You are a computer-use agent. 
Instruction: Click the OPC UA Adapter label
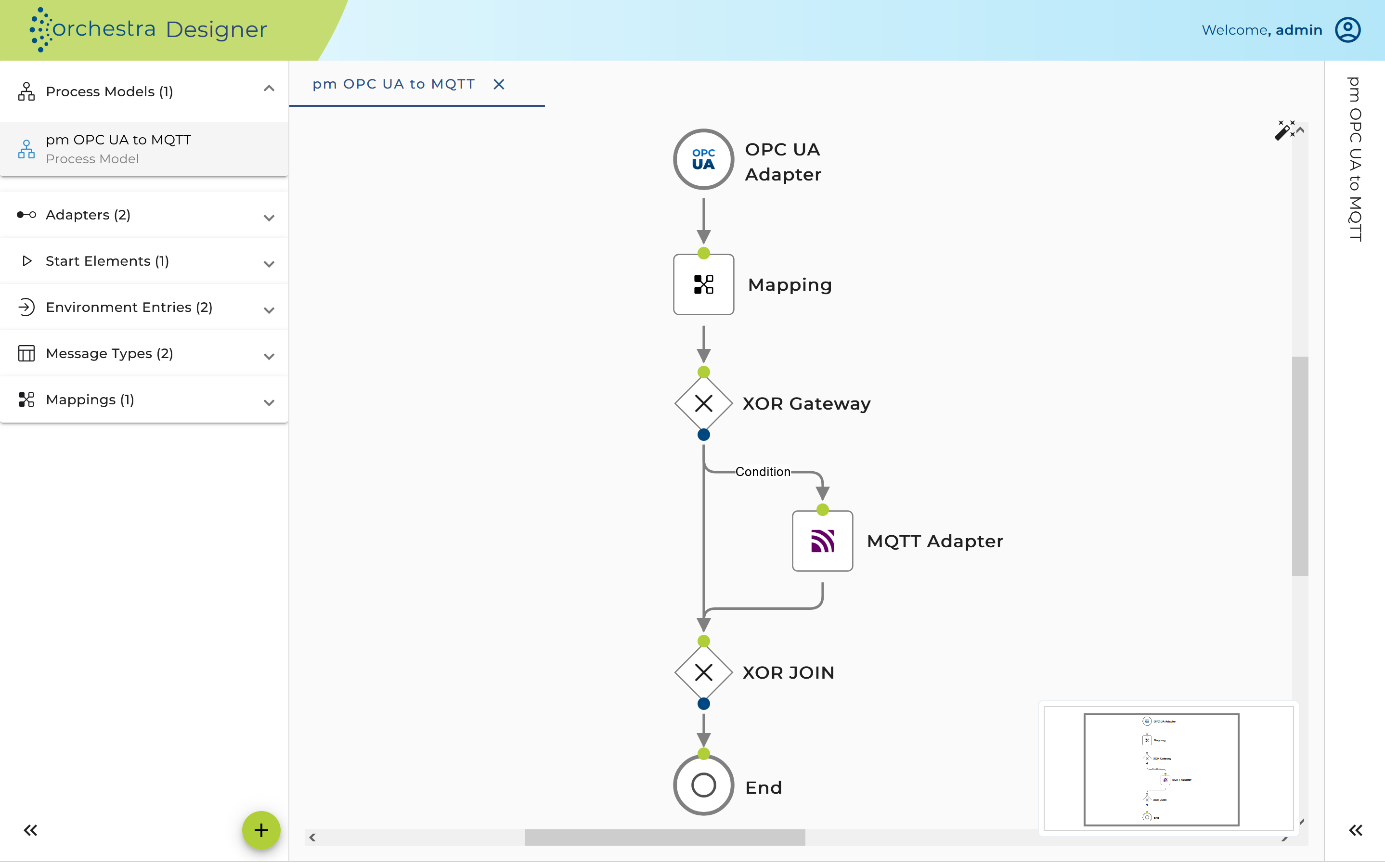tap(783, 162)
